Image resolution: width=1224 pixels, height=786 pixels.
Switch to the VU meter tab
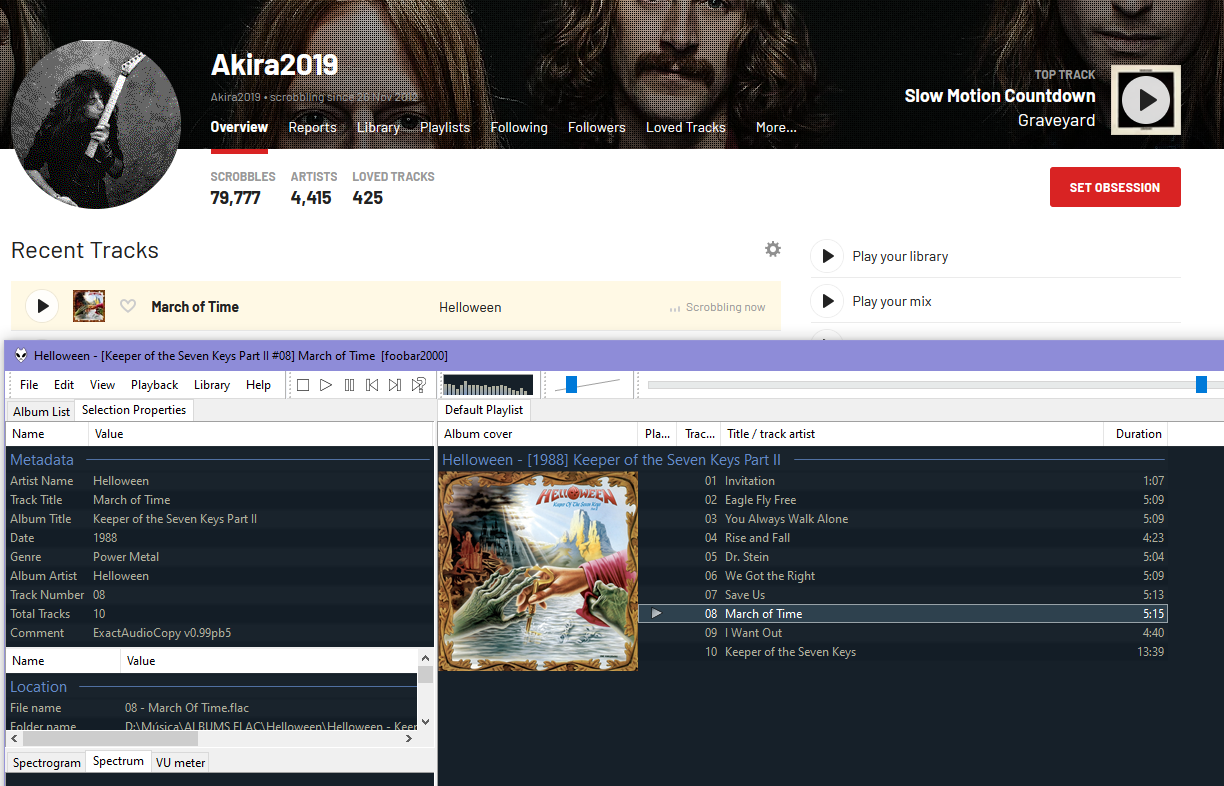point(180,762)
